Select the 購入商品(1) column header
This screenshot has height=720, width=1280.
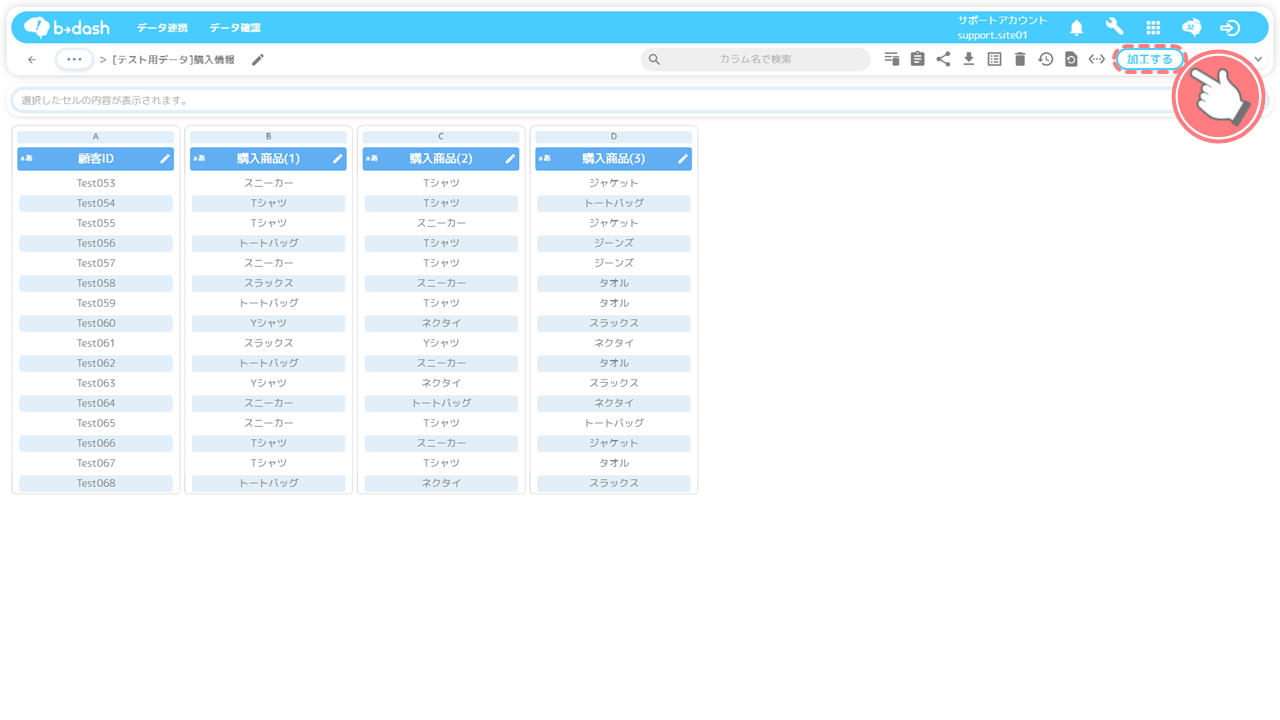point(268,158)
